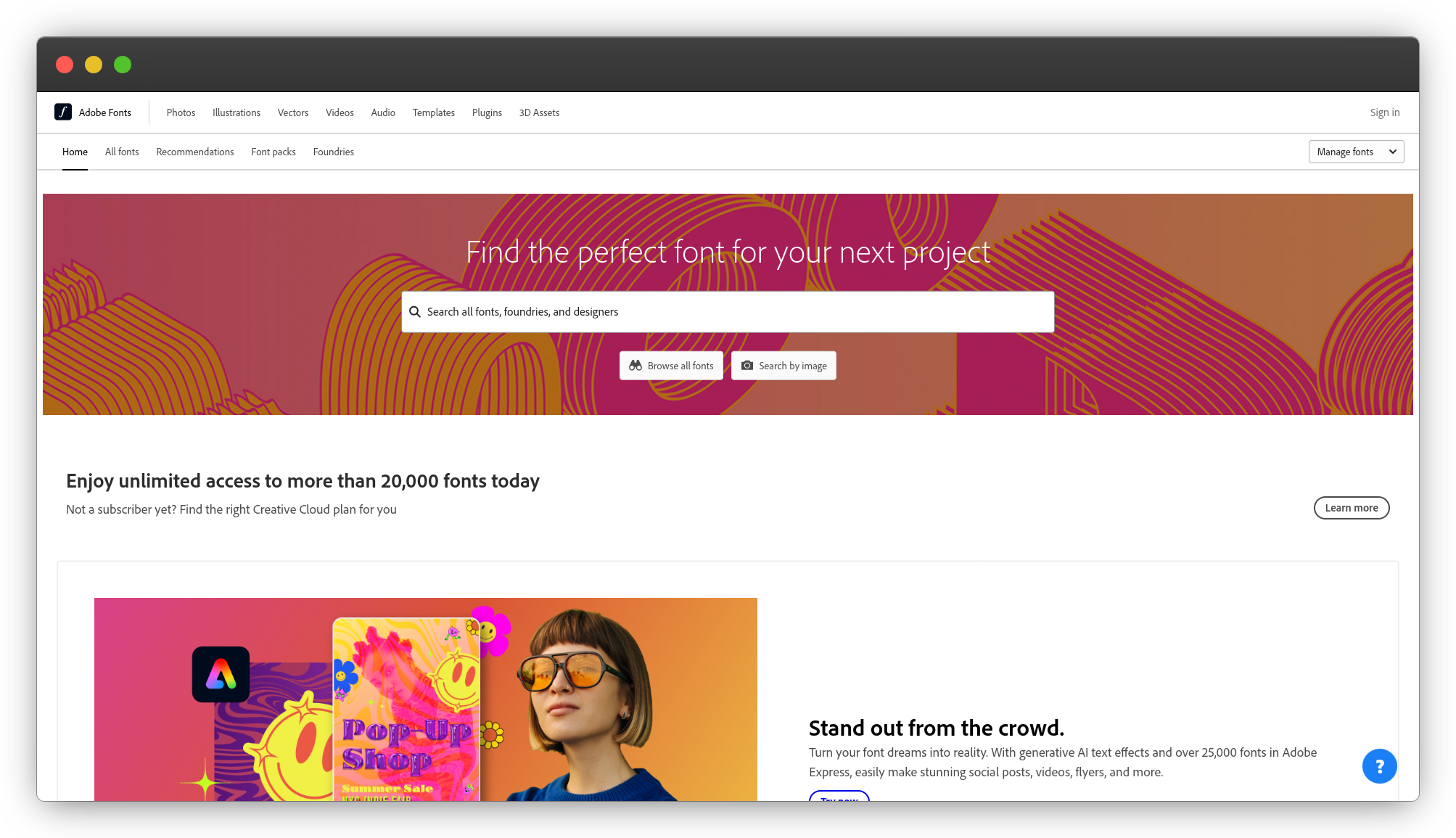Open the Illustrations menu link
The width and height of the screenshot is (1456, 838).
(x=237, y=112)
